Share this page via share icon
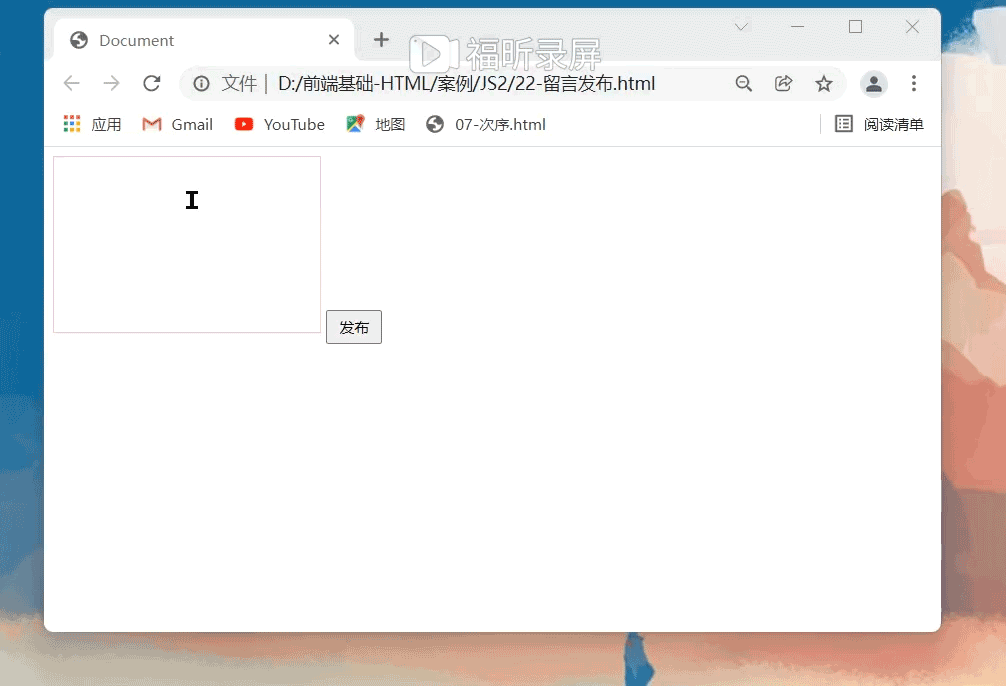Viewport: 1006px width, 686px height. click(x=783, y=83)
